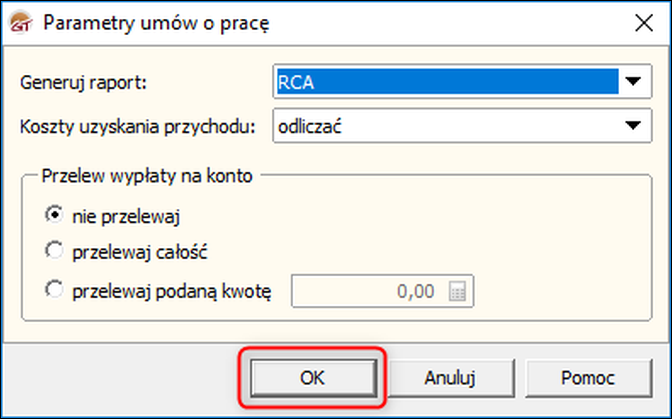Screen dimensions: 672x419
Task: Open the calculator icon beside amount field
Action: [x=458, y=292]
